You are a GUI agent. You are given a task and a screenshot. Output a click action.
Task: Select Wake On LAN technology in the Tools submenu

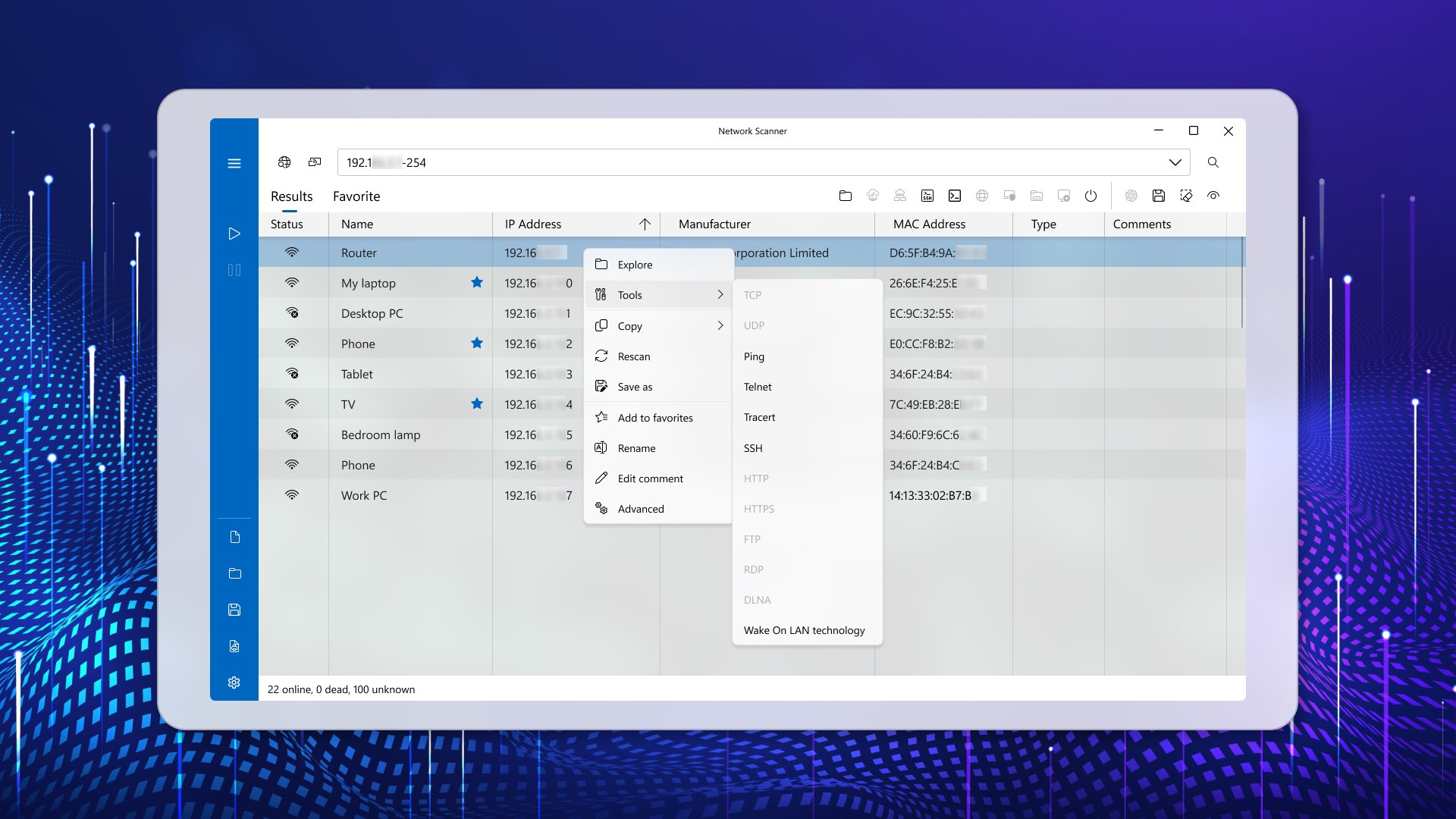pyautogui.click(x=803, y=630)
